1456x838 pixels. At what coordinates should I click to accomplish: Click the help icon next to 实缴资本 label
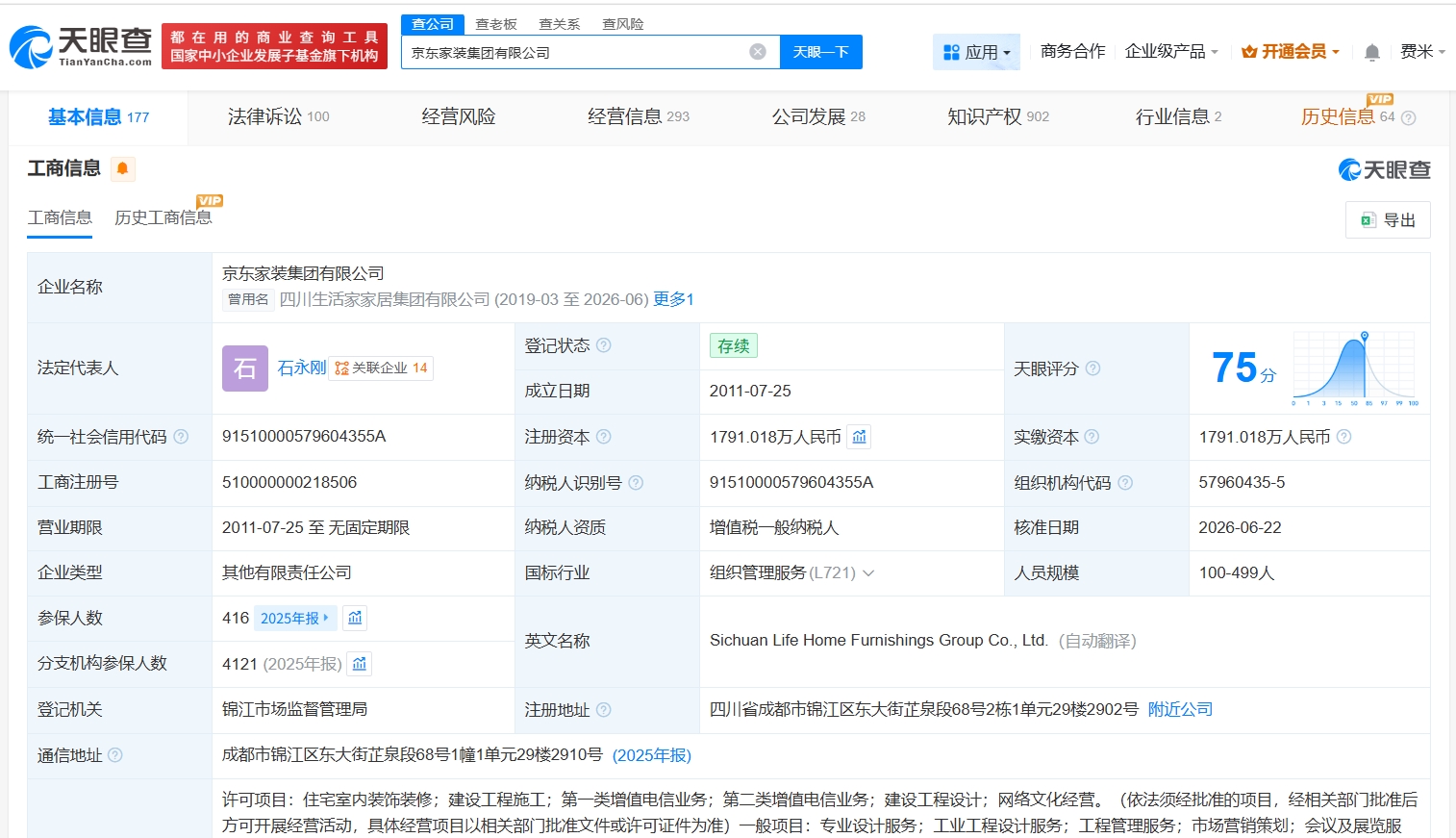pos(1092,437)
